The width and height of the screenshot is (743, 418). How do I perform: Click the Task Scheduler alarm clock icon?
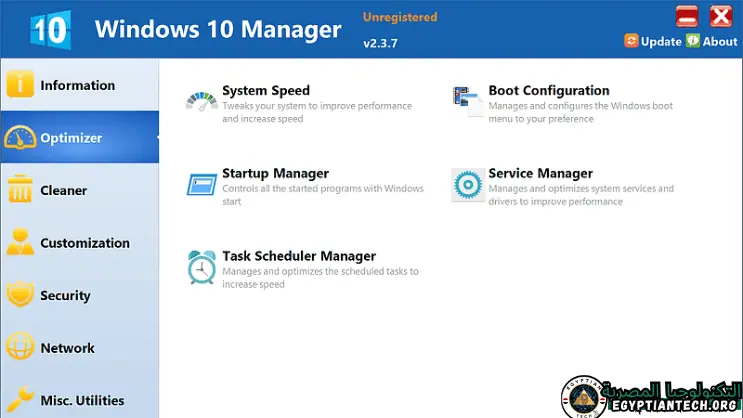click(201, 268)
